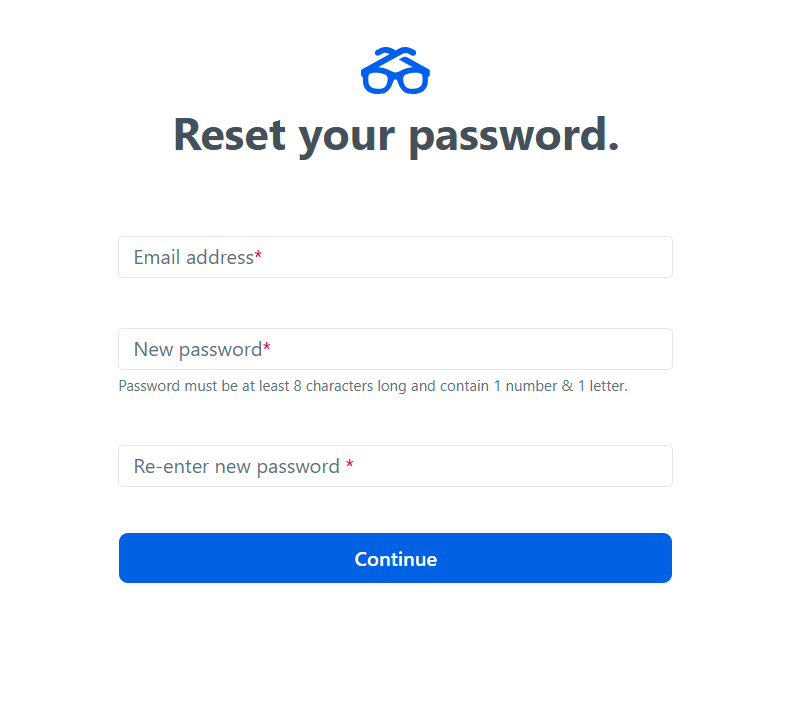Click the word "Reset" in the heading

230,134
